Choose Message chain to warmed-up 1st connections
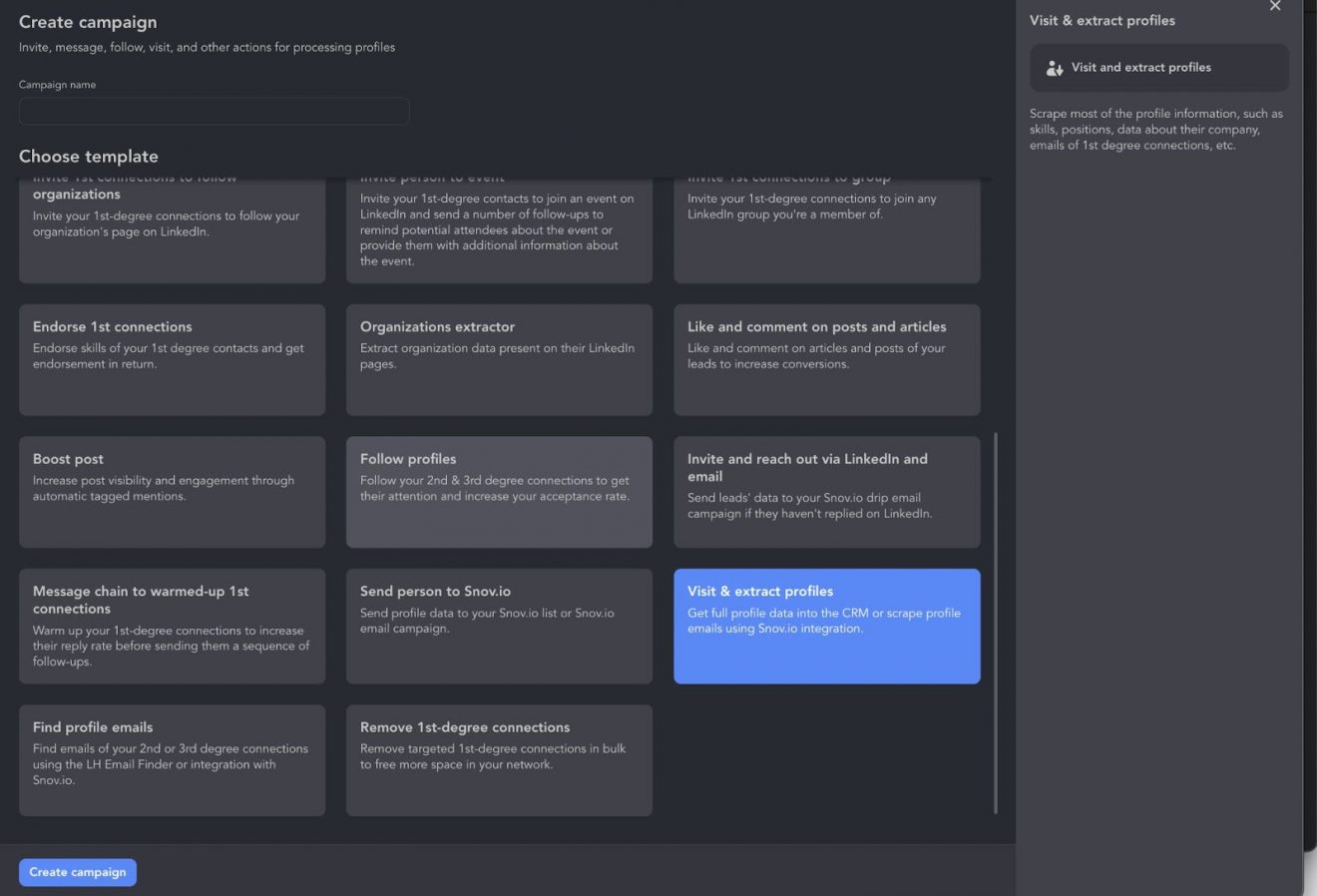The width and height of the screenshot is (1317, 896). pyautogui.click(x=172, y=626)
